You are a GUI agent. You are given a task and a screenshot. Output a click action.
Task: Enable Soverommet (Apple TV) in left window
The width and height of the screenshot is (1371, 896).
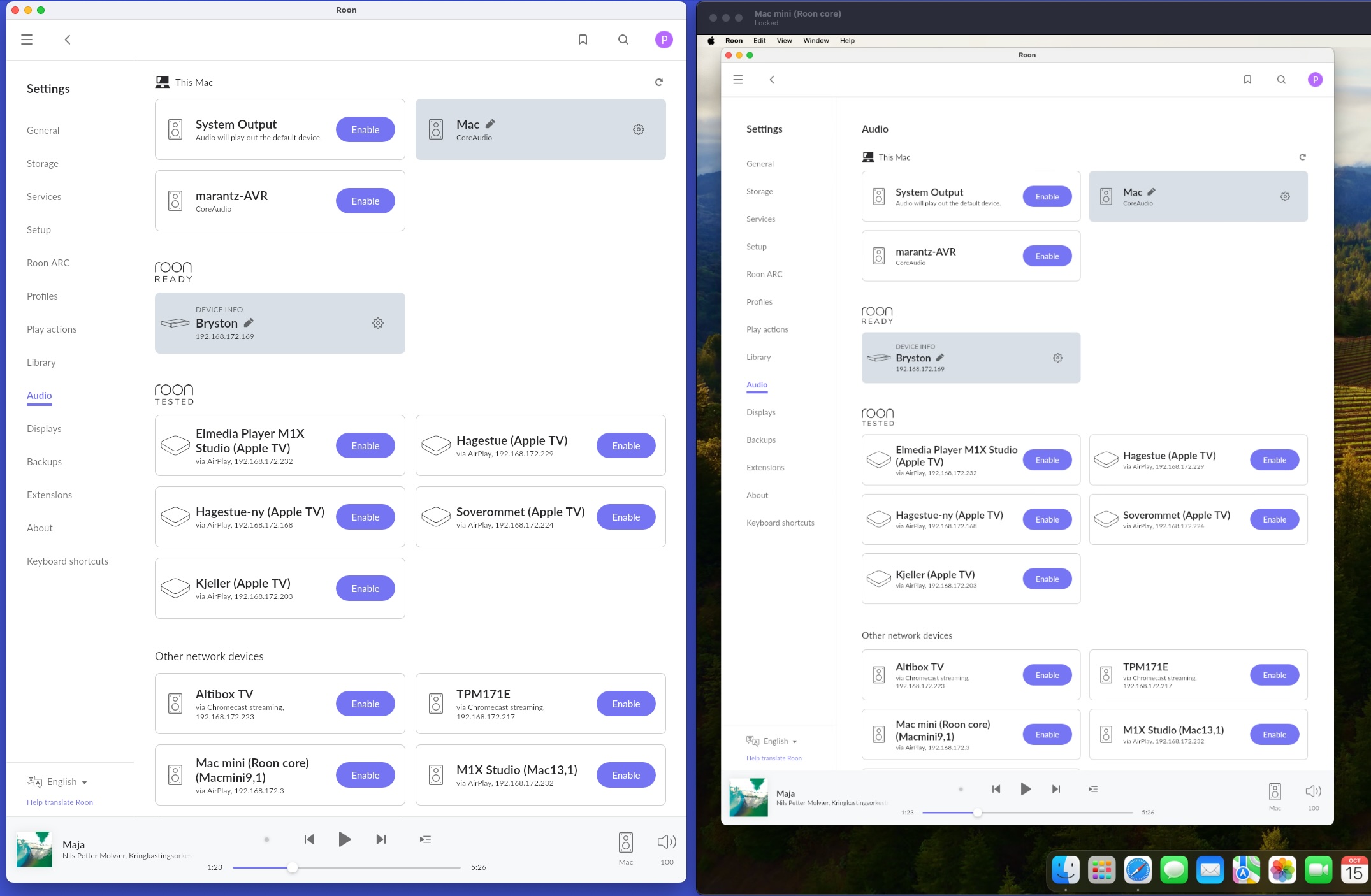(x=626, y=517)
